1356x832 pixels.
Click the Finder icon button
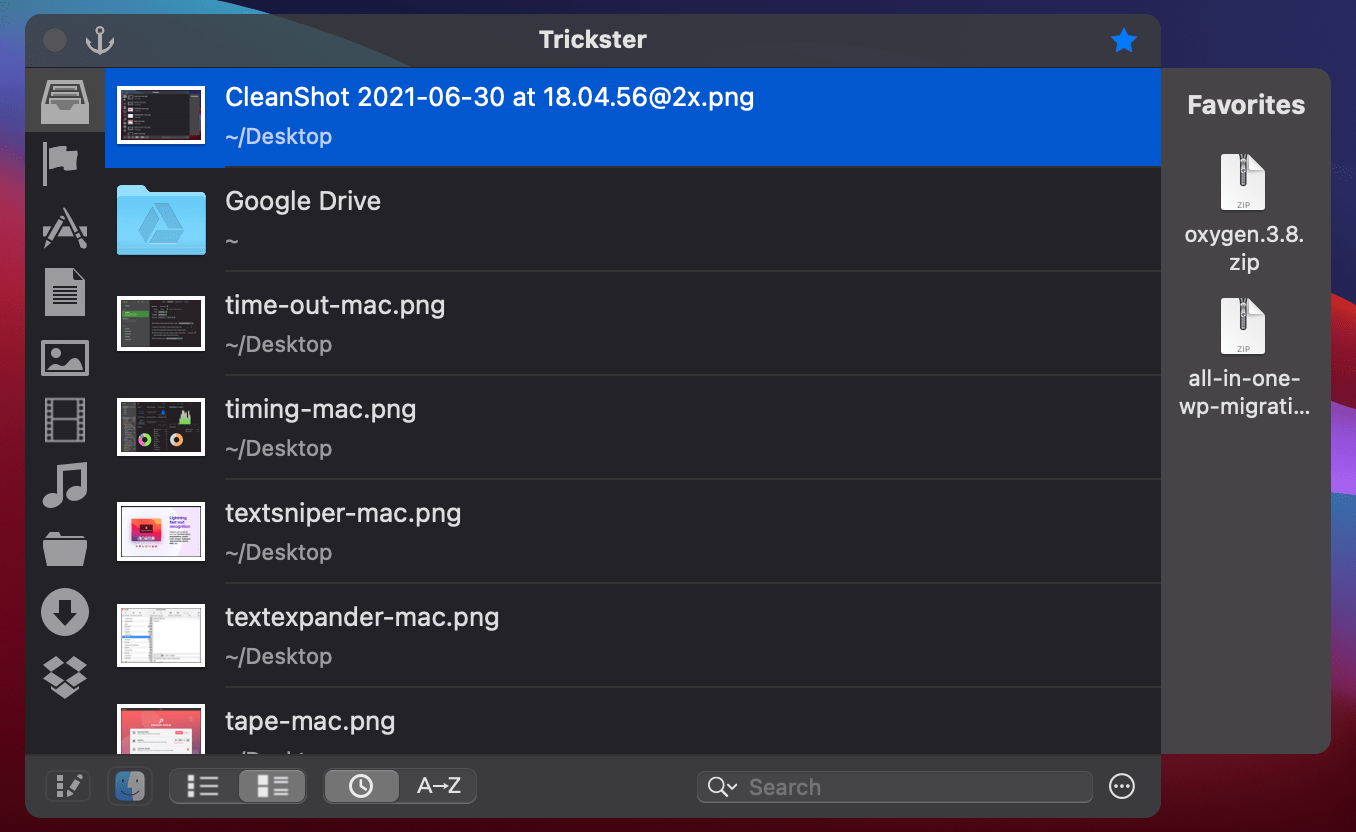click(130, 786)
